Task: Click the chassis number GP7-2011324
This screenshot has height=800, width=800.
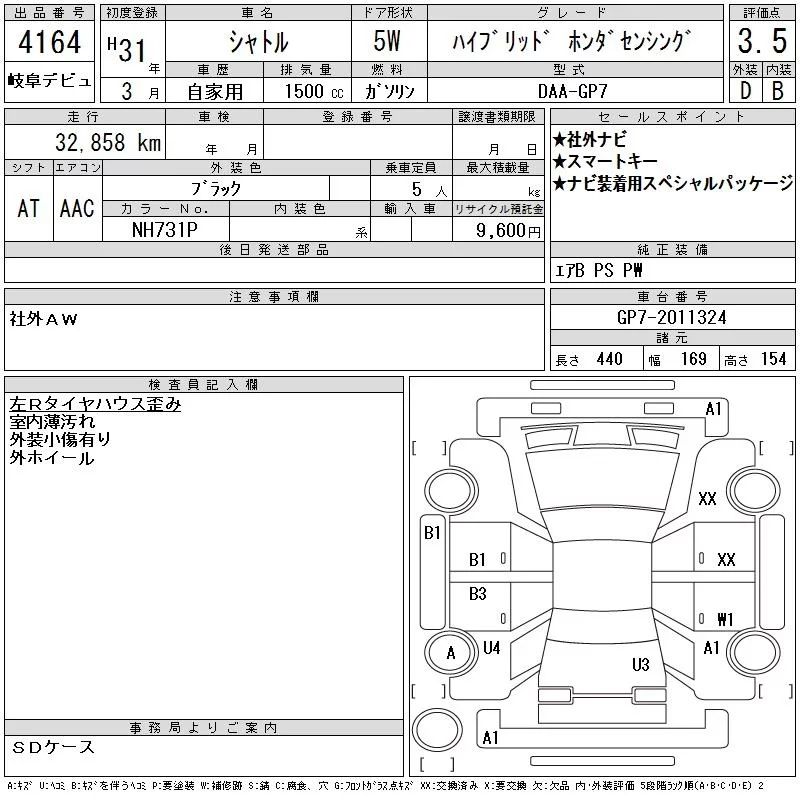Action: coord(672,317)
